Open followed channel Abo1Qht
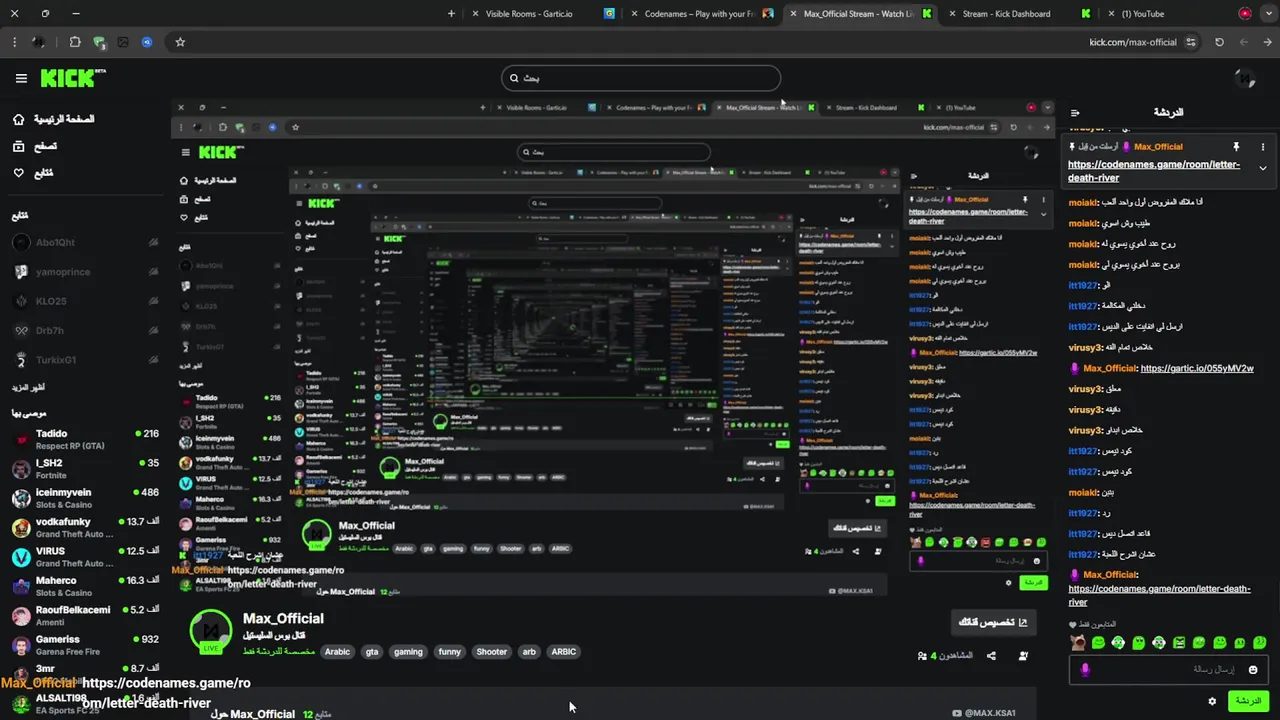The width and height of the screenshot is (1280, 720). click(85, 242)
